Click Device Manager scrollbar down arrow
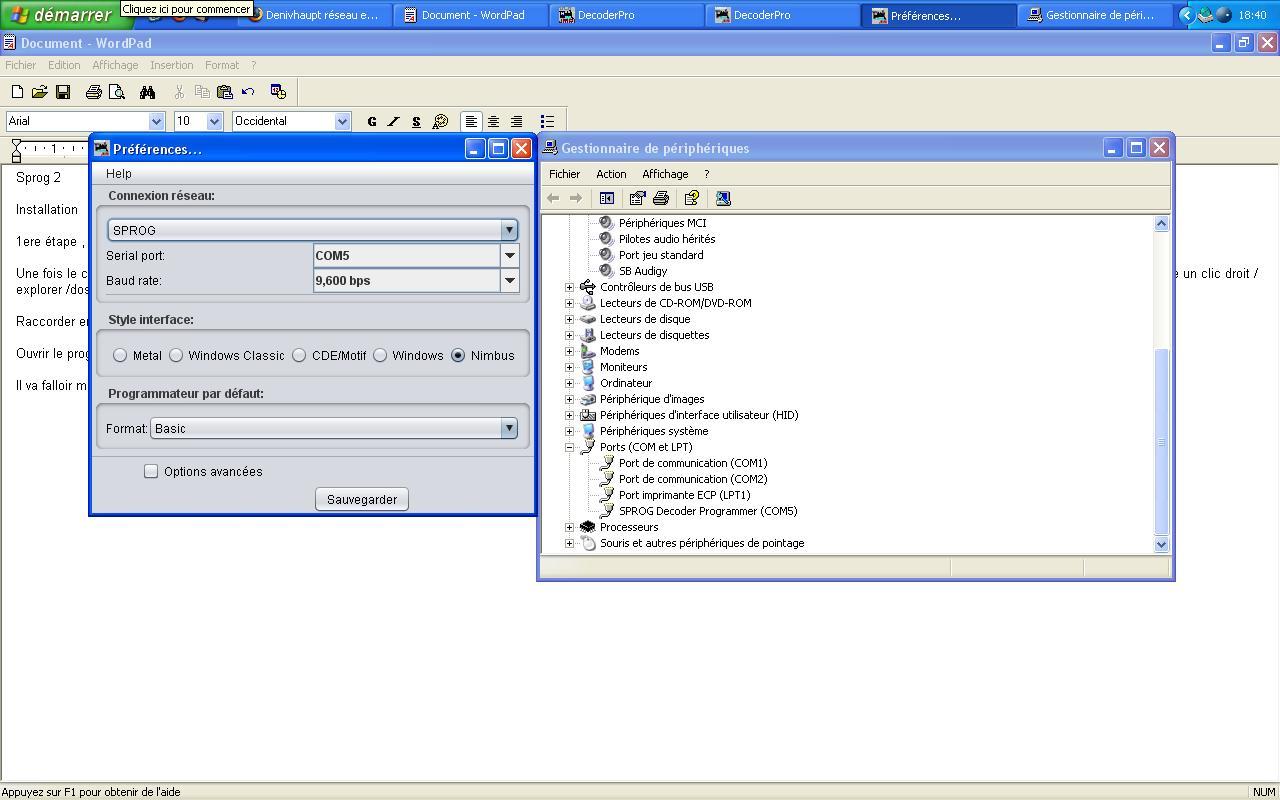Image resolution: width=1280 pixels, height=800 pixels. click(1161, 544)
